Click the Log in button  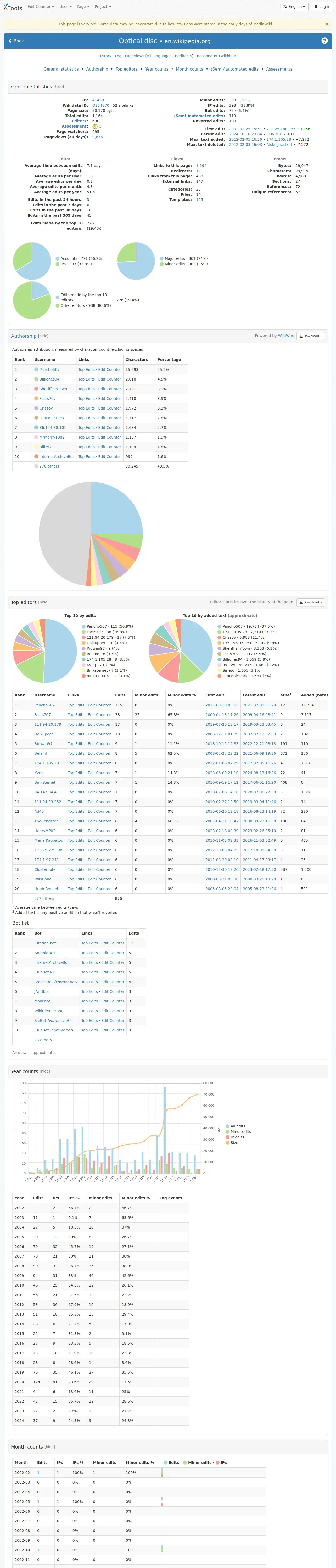(321, 7)
